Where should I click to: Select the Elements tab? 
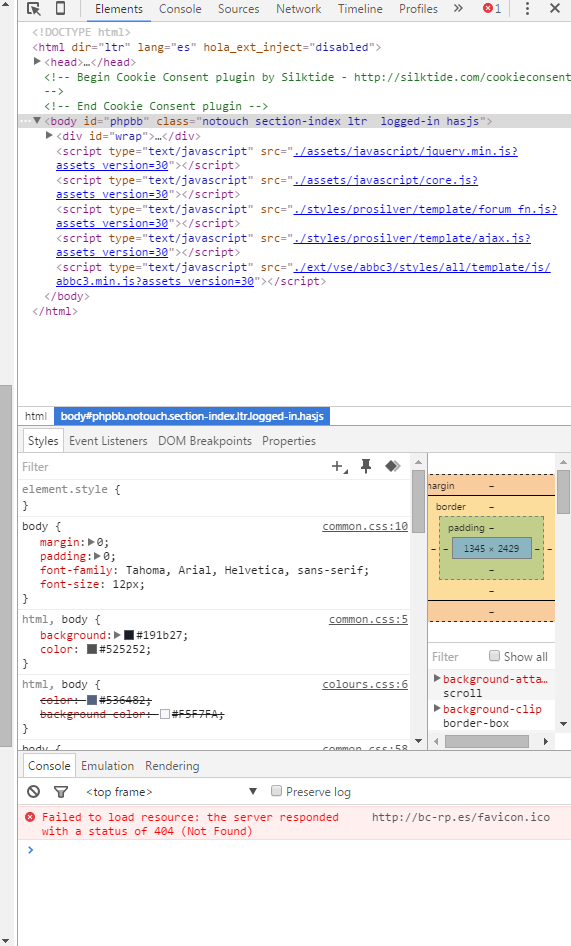click(x=119, y=9)
